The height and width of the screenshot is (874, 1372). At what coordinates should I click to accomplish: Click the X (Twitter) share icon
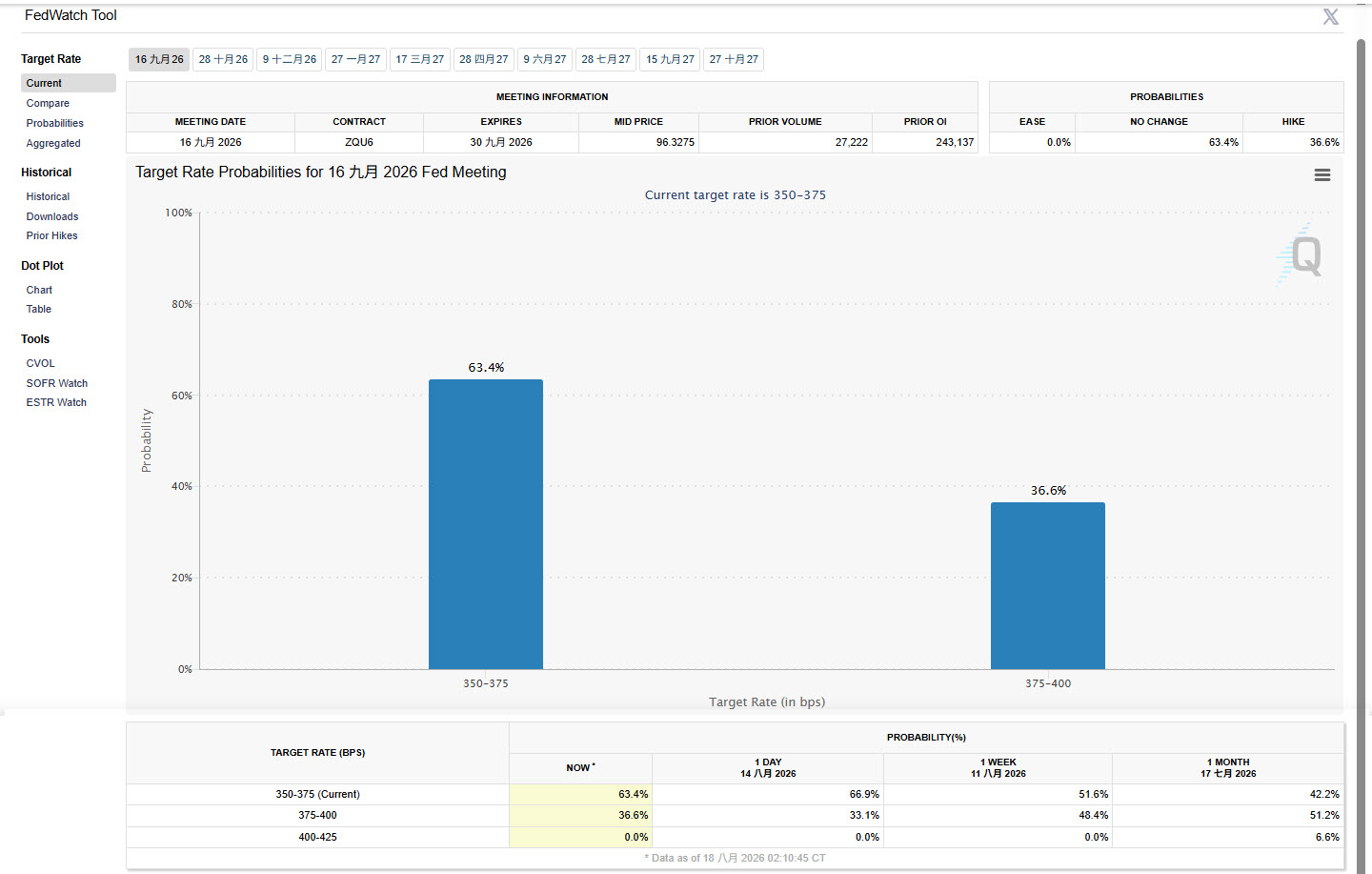pyautogui.click(x=1331, y=16)
